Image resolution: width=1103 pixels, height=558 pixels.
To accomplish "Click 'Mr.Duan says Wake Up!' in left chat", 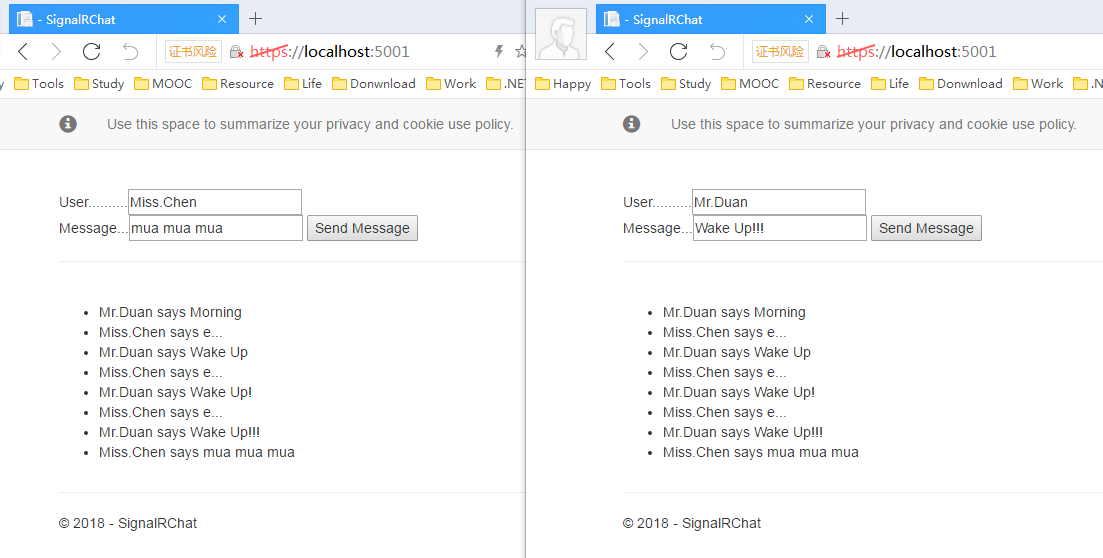I will [175, 393].
